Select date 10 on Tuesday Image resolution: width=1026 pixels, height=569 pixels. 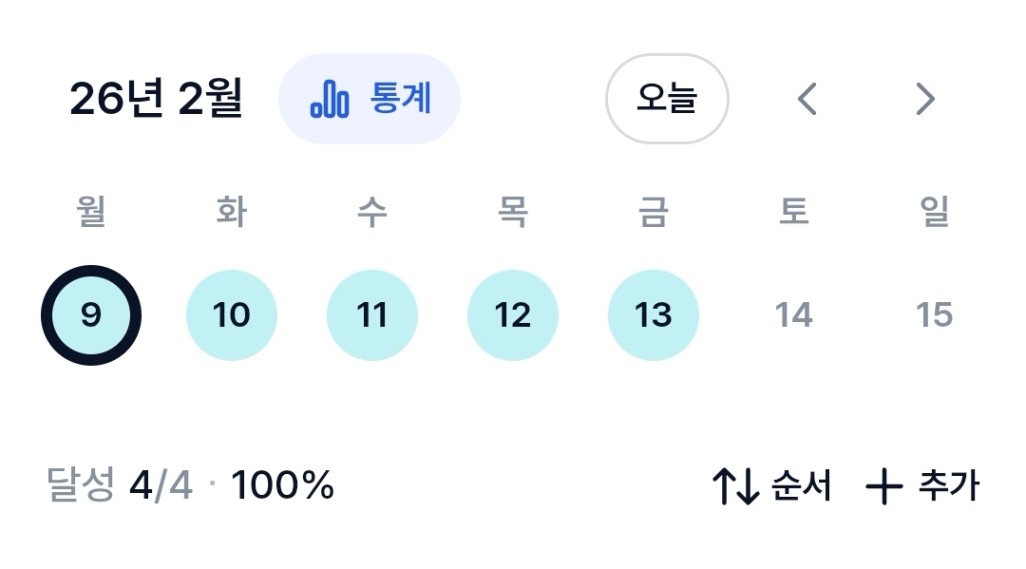click(231, 315)
